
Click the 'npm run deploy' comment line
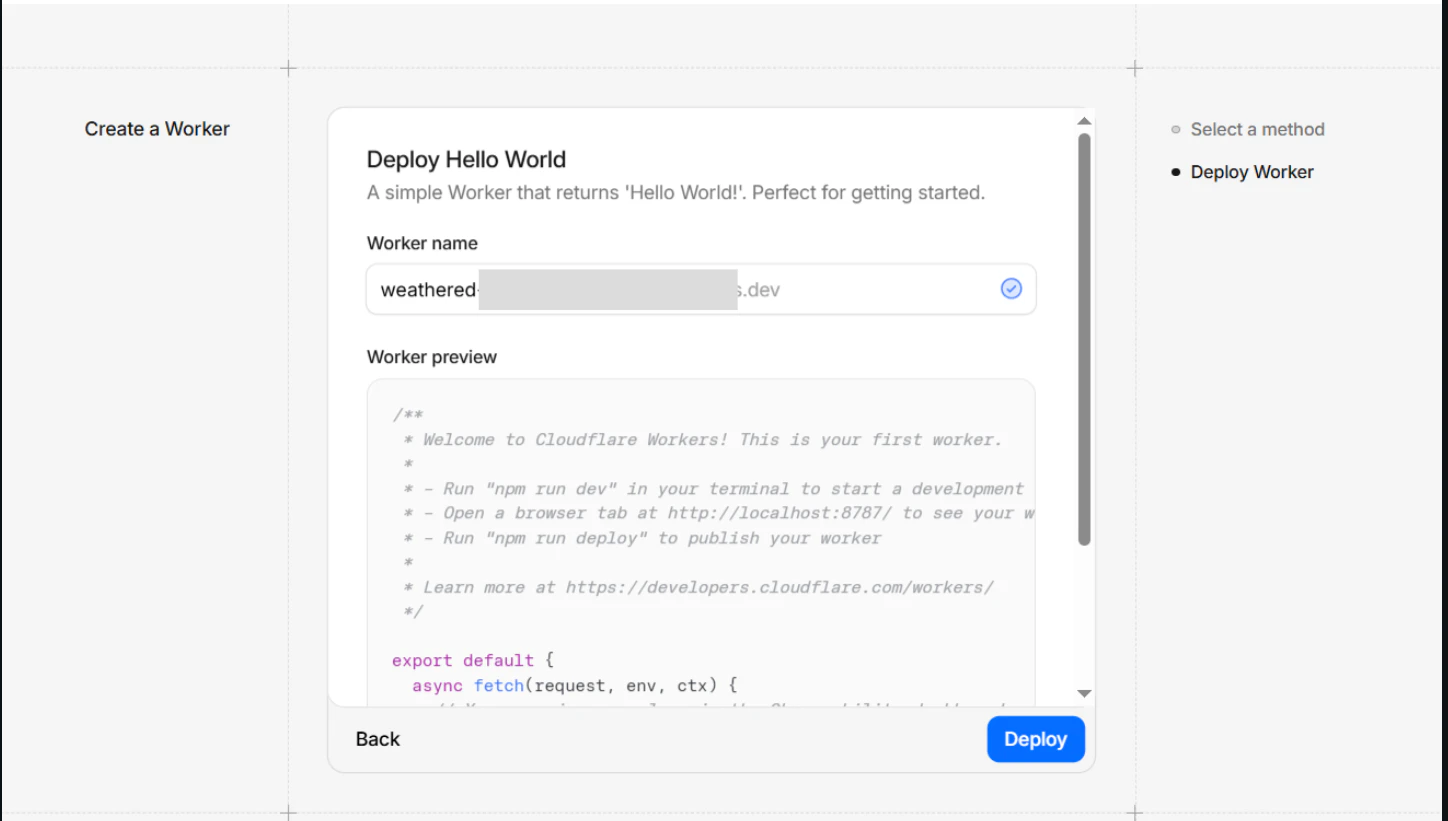642,538
